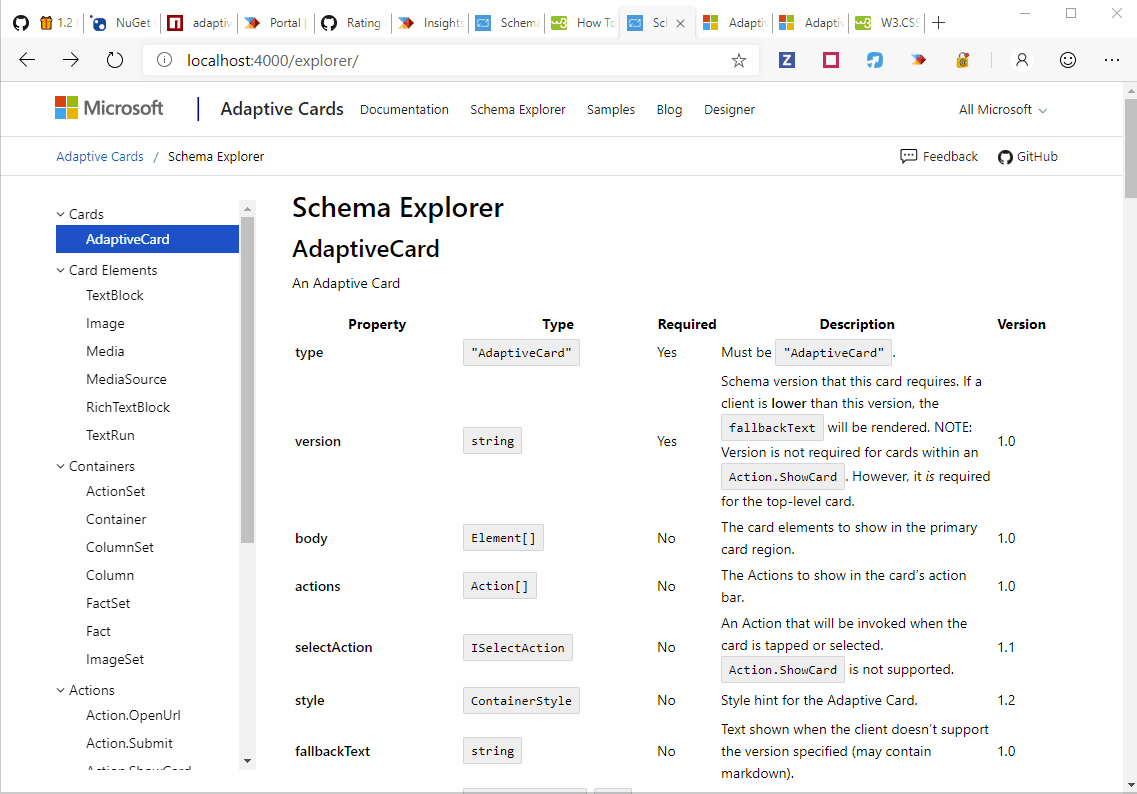Bookmark this page with the star icon
This screenshot has height=794, width=1137.
coord(738,60)
